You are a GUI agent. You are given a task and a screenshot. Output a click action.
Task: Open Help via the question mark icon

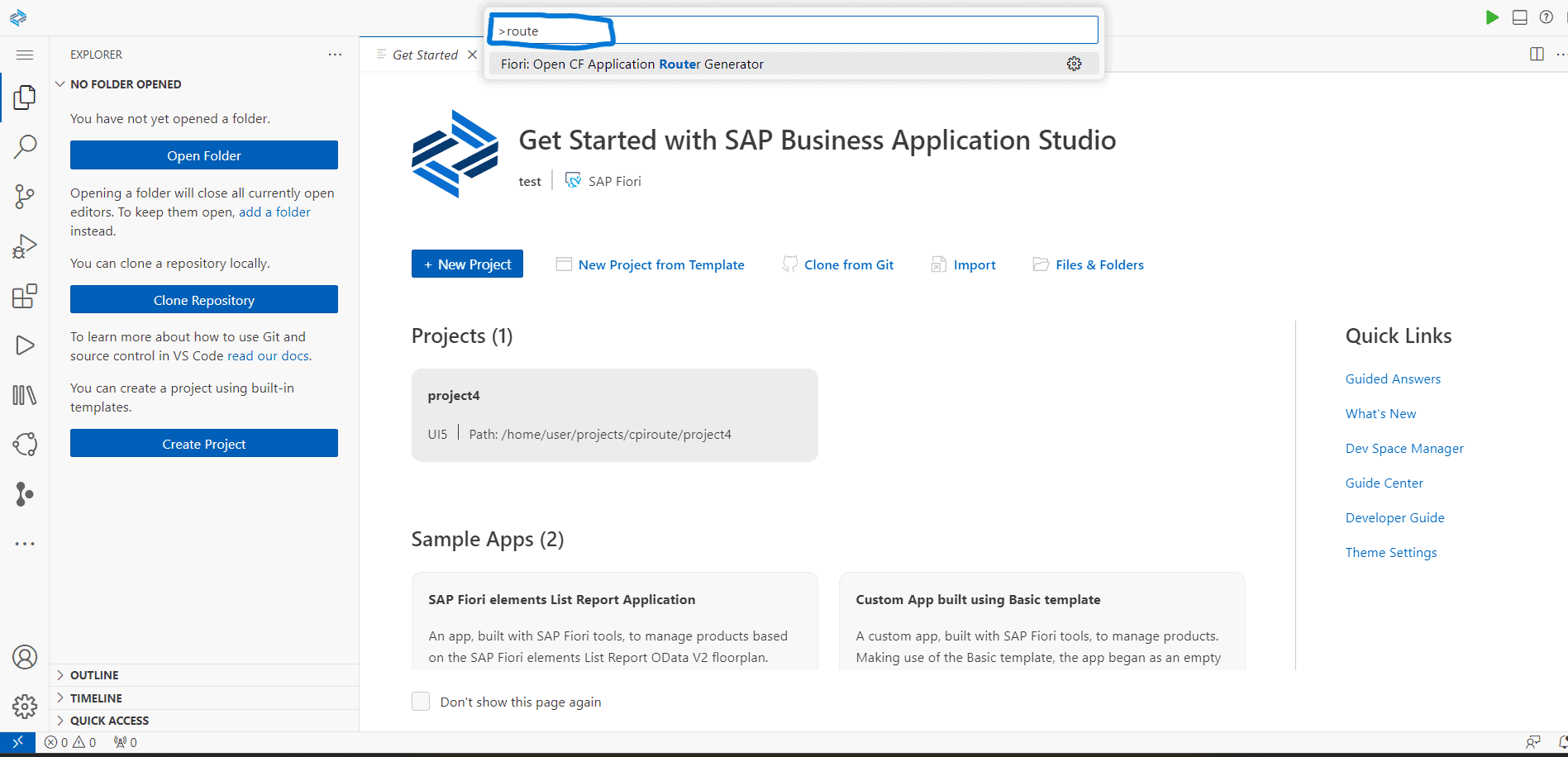(1547, 17)
